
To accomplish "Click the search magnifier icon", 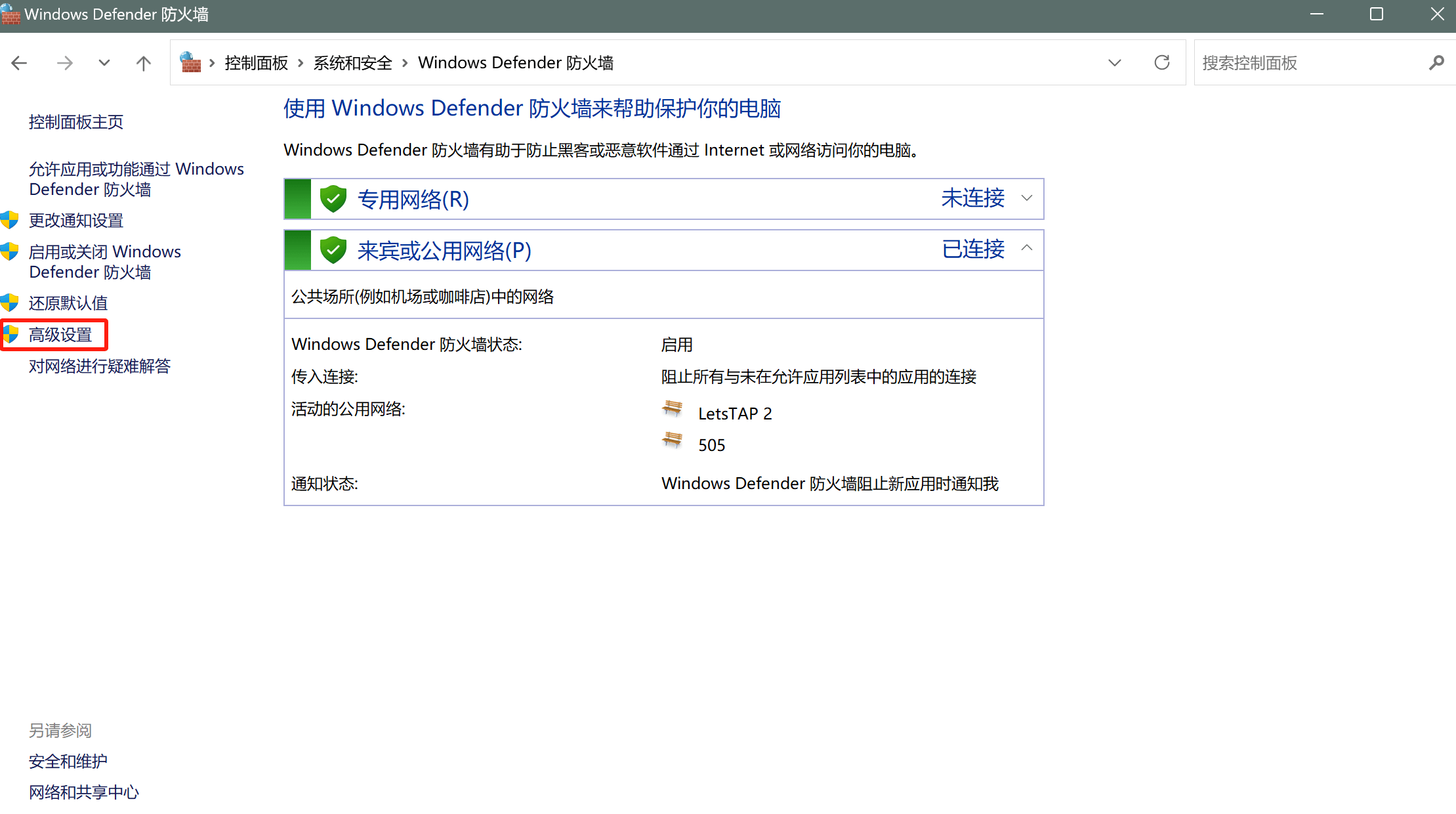I will pyautogui.click(x=1436, y=63).
